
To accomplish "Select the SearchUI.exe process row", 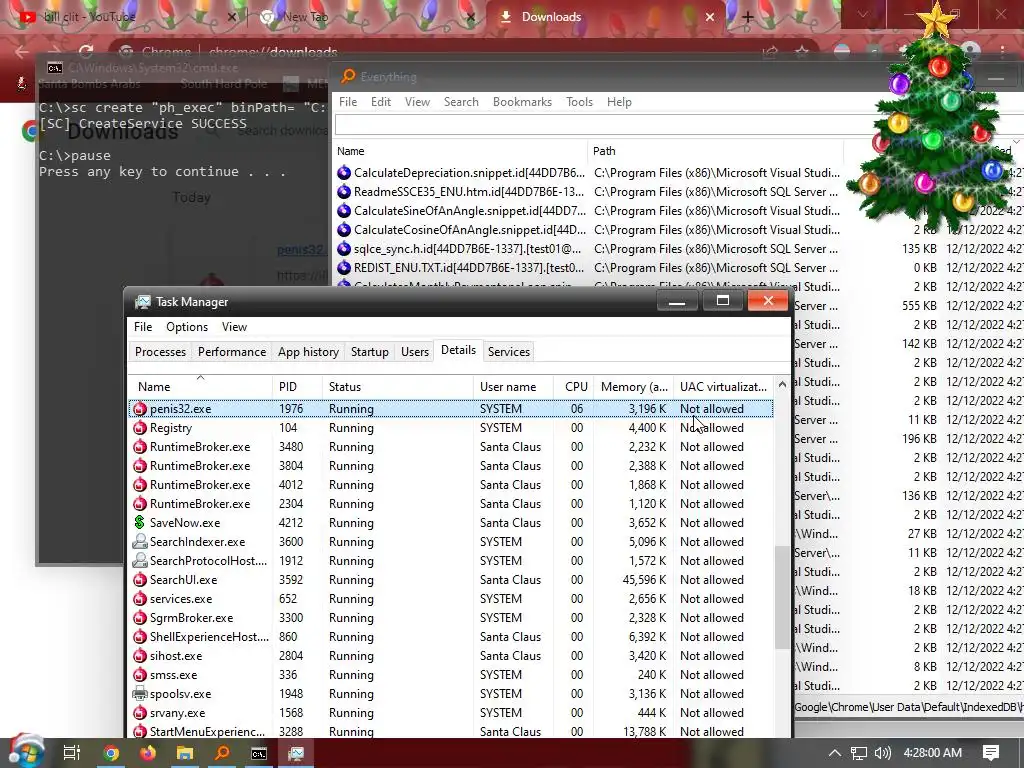I will coord(451,580).
